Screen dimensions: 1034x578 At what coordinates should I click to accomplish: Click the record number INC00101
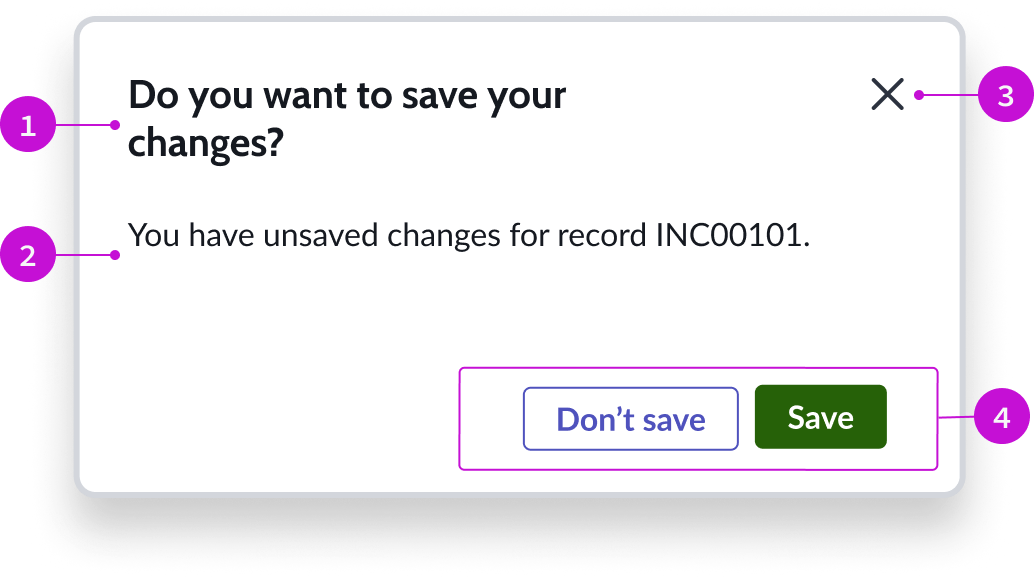pos(729,236)
